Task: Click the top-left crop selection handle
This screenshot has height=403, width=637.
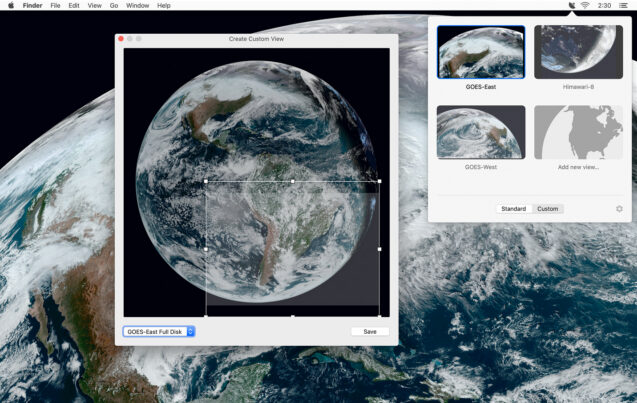Action: pos(206,181)
